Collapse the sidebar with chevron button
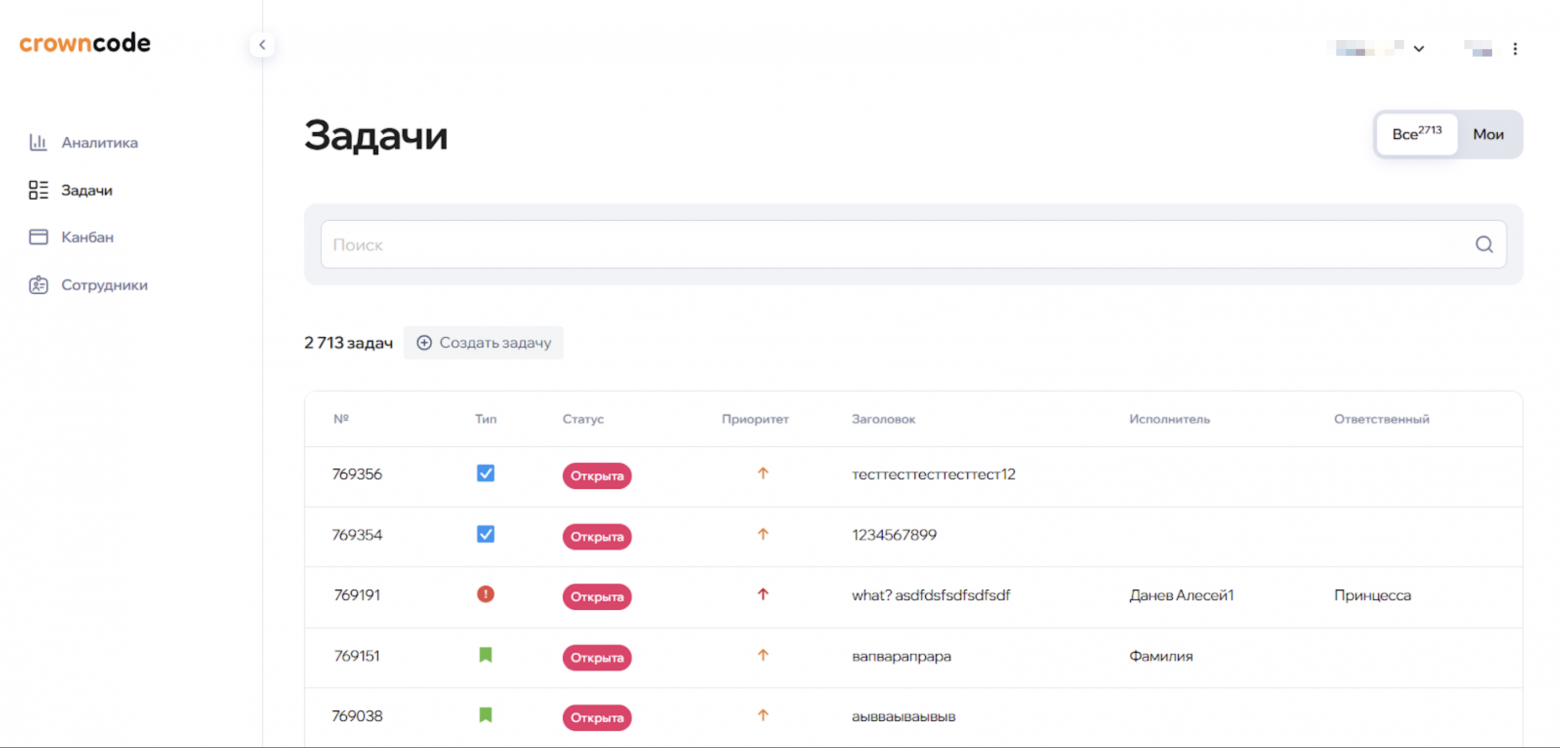This screenshot has height=748, width=1560. 262,45
